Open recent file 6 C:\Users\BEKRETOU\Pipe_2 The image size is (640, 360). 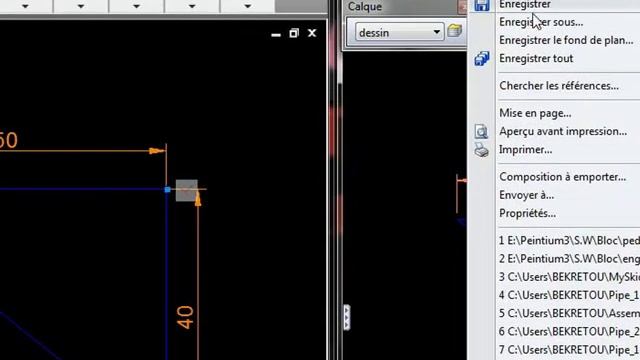tap(569, 331)
